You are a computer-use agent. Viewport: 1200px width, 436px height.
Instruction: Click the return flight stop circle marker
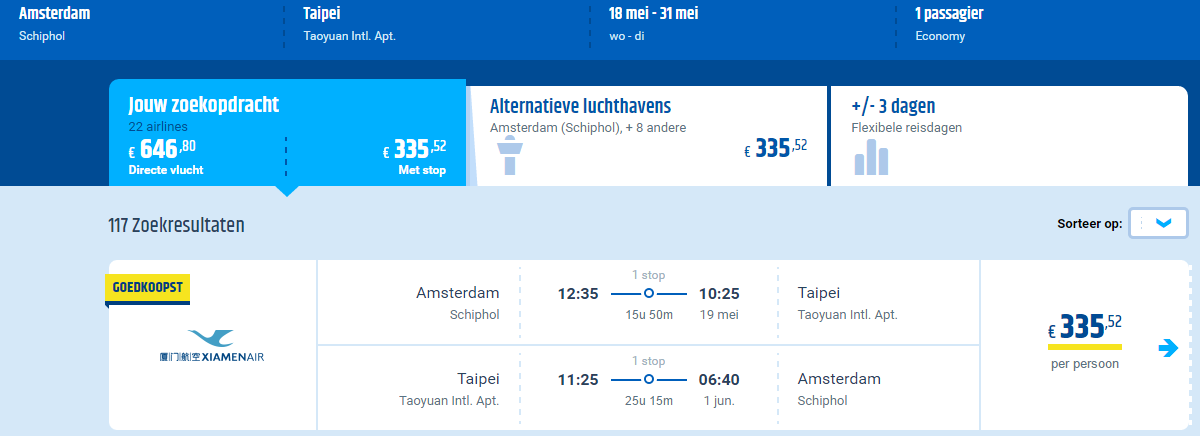pyautogui.click(x=649, y=379)
